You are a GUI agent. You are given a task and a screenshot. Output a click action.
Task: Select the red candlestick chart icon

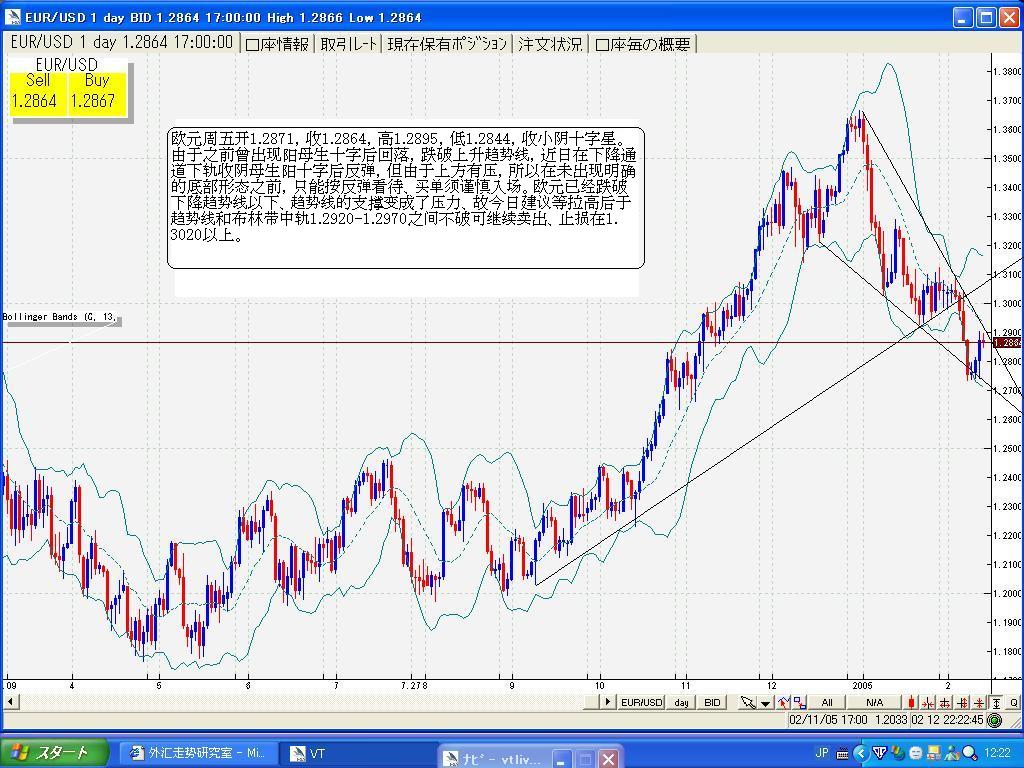(x=911, y=702)
